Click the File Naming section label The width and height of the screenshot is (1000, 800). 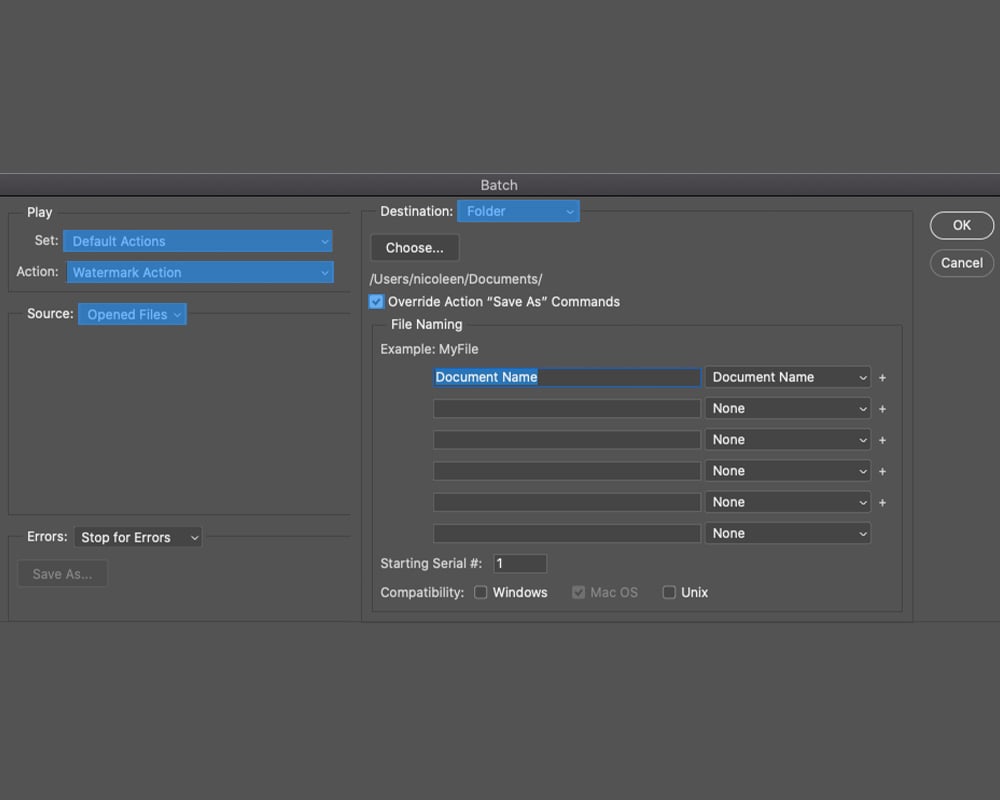coord(427,324)
